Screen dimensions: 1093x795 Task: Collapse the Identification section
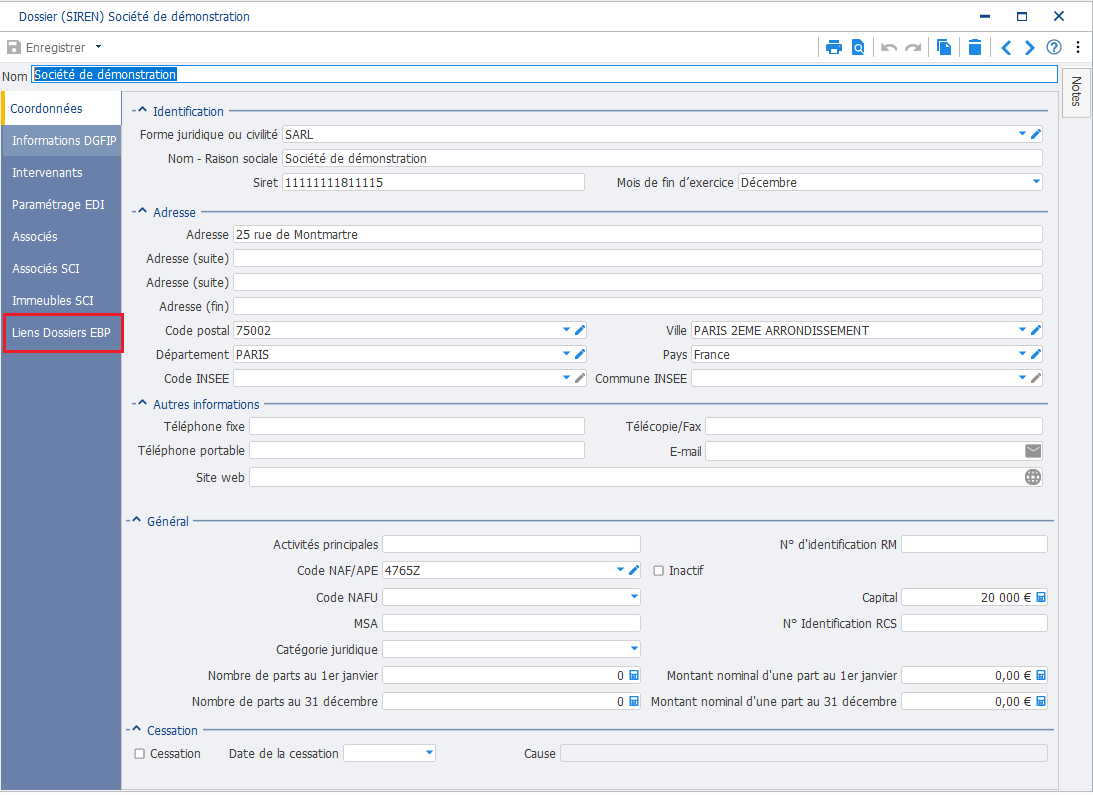coord(141,110)
